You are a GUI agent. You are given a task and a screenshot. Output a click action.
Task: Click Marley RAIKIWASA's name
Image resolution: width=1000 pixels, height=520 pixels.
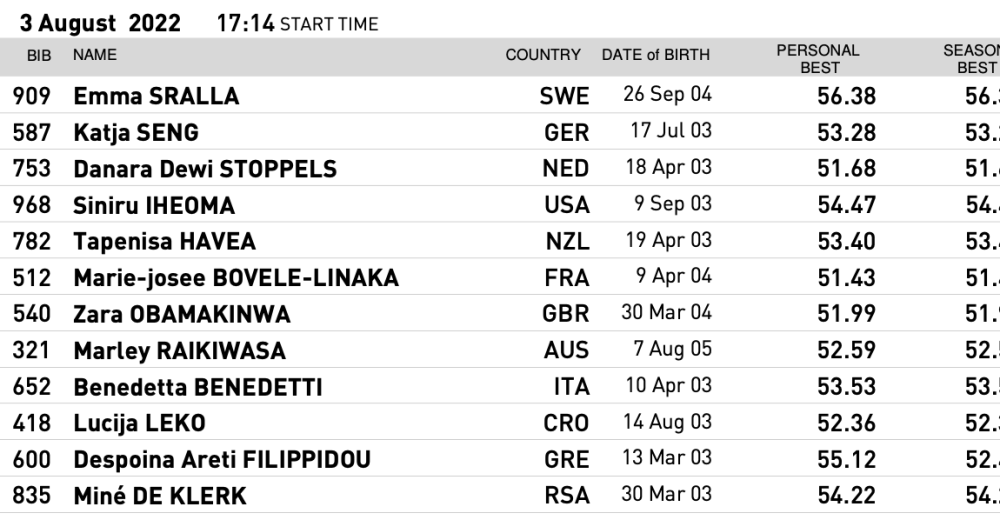click(179, 351)
